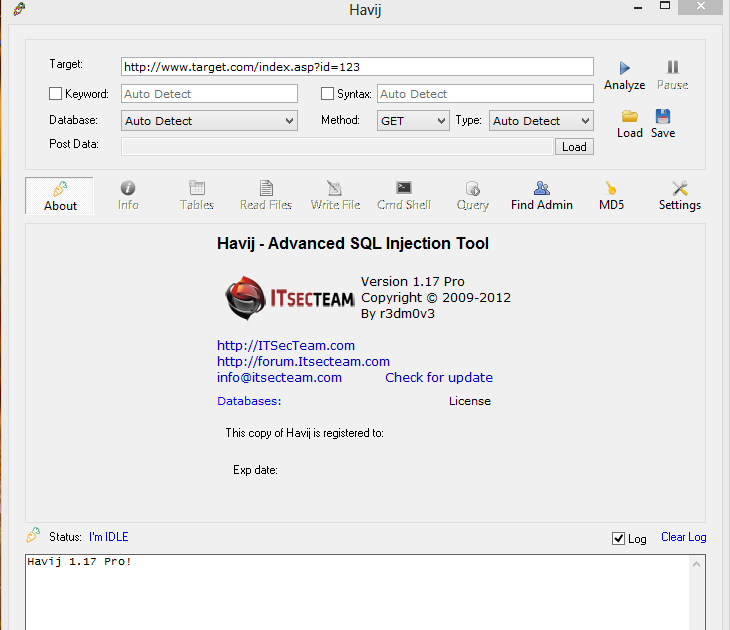The image size is (730, 630).
Task: Click the I'm IDLE status text
Action: (108, 537)
